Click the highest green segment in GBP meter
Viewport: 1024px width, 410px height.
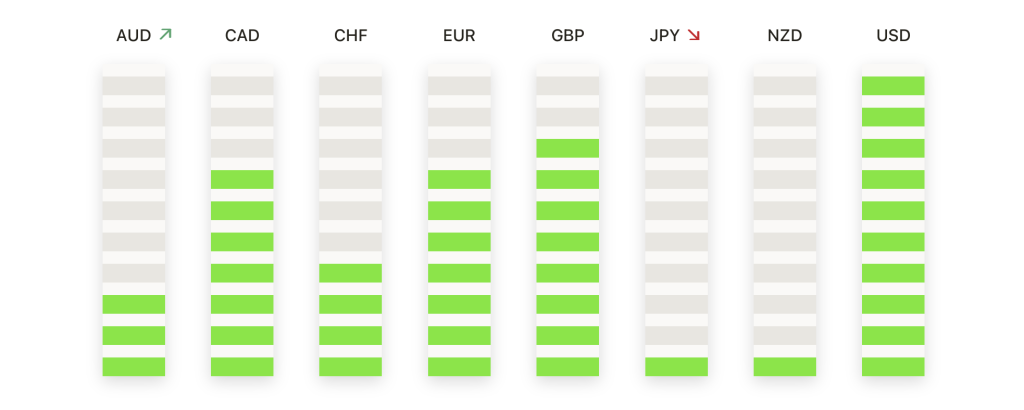coord(568,148)
